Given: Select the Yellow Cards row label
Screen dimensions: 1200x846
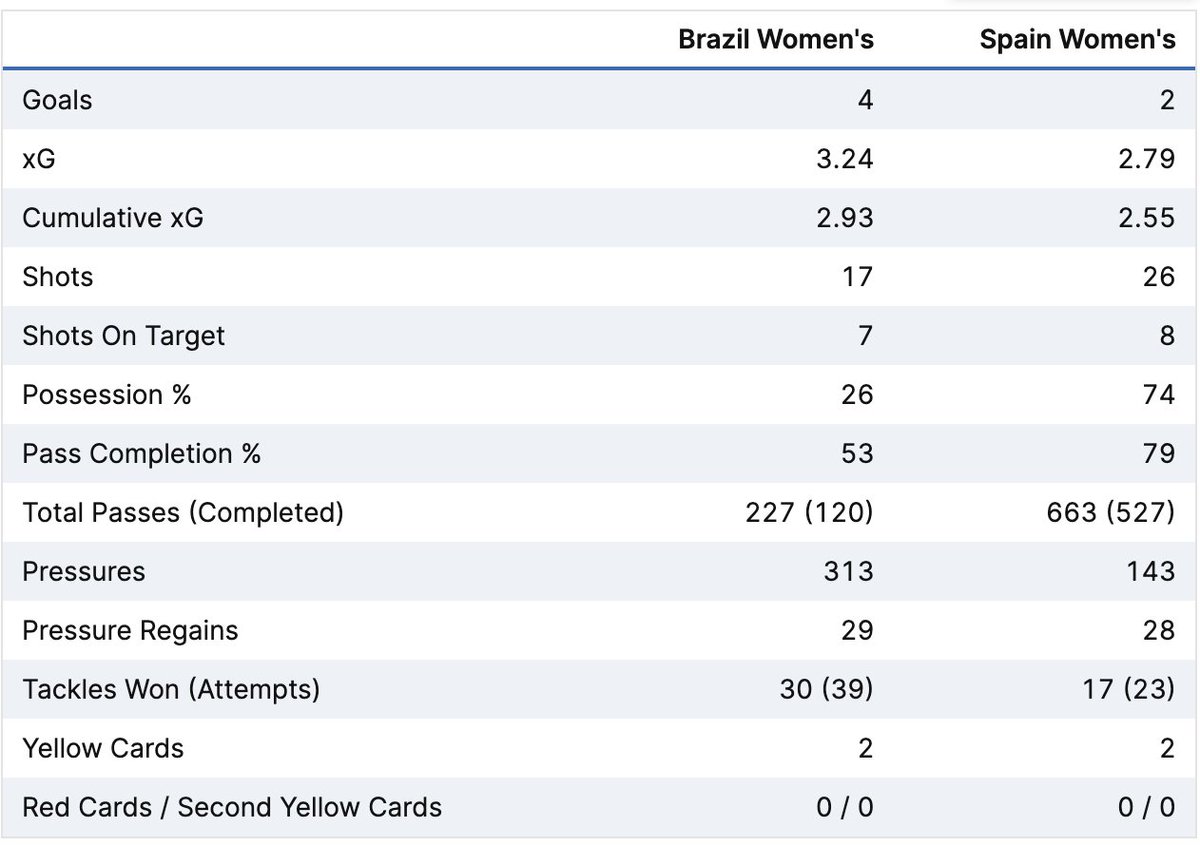Looking at the screenshot, I should pyautogui.click(x=103, y=749).
